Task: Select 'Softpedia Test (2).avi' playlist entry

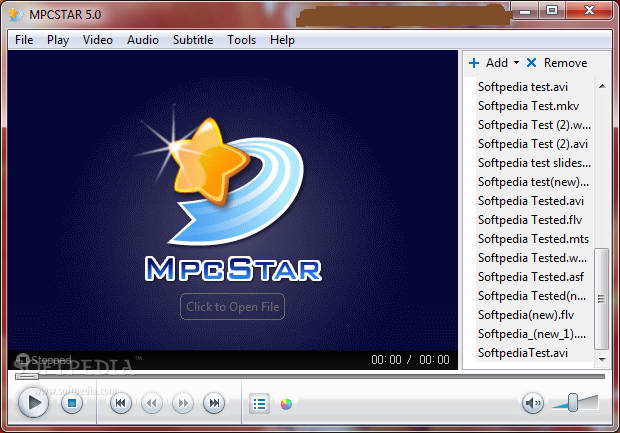Action: pyautogui.click(x=534, y=144)
